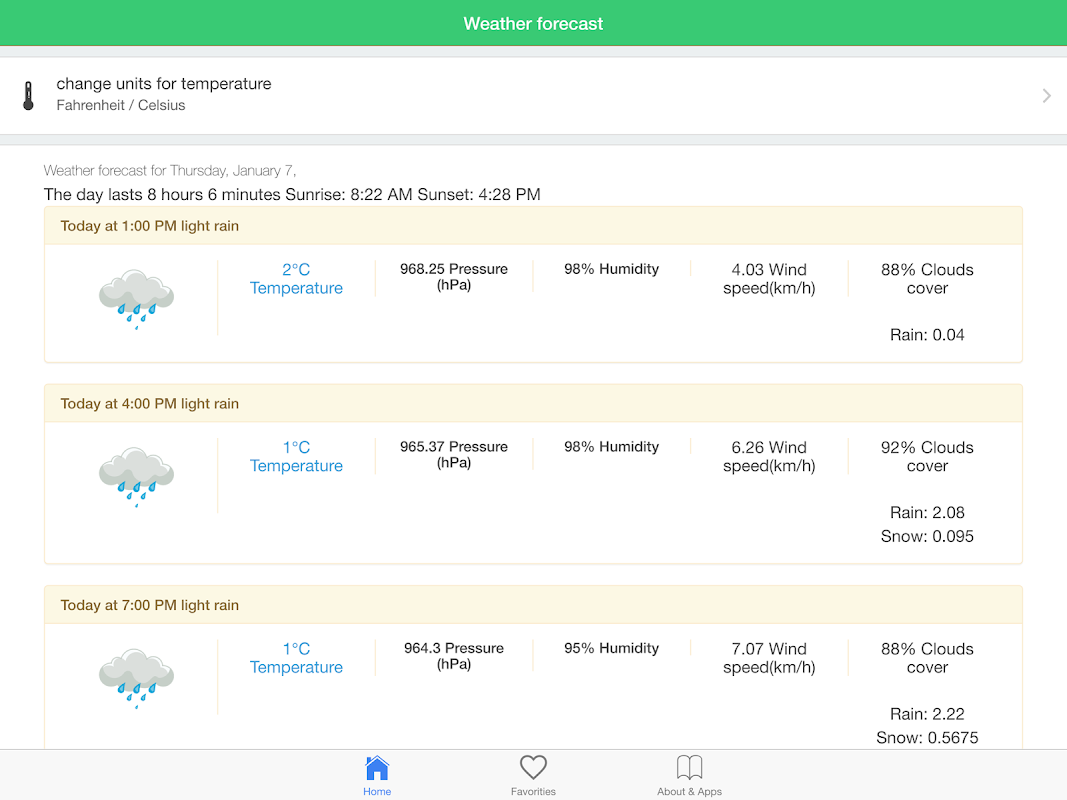Click the rain cloud icon for 7:00 PM
Image resolution: width=1067 pixels, height=800 pixels.
(136, 678)
